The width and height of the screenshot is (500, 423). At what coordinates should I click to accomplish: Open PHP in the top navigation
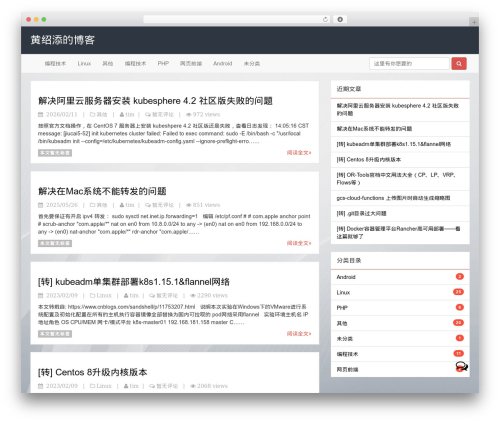163,63
